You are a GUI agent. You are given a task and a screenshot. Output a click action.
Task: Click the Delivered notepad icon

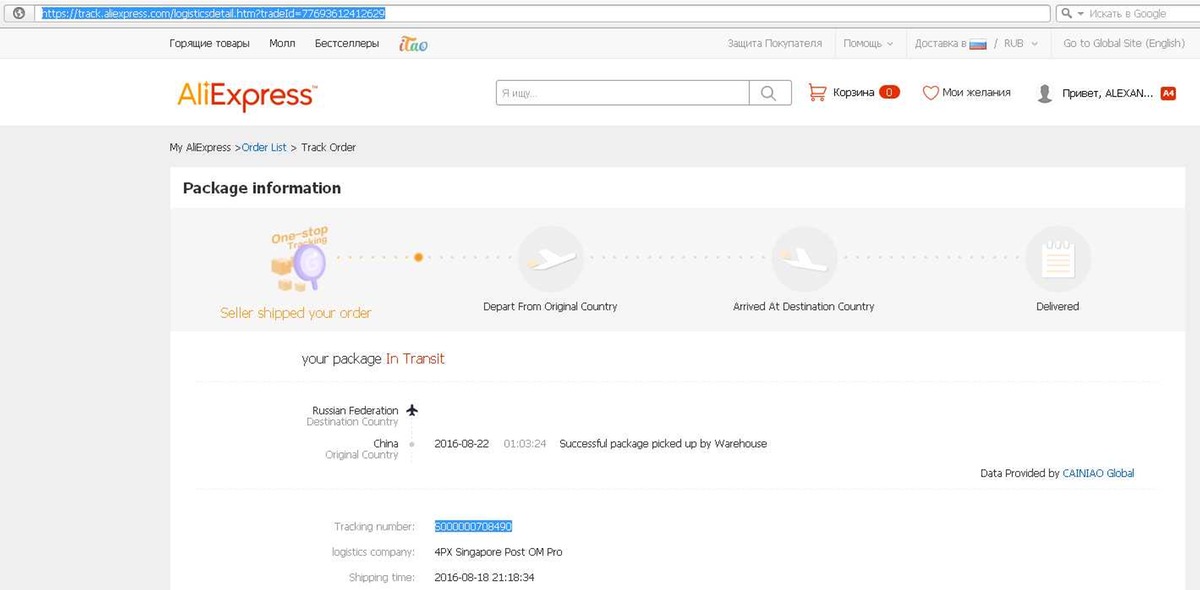[1057, 260]
